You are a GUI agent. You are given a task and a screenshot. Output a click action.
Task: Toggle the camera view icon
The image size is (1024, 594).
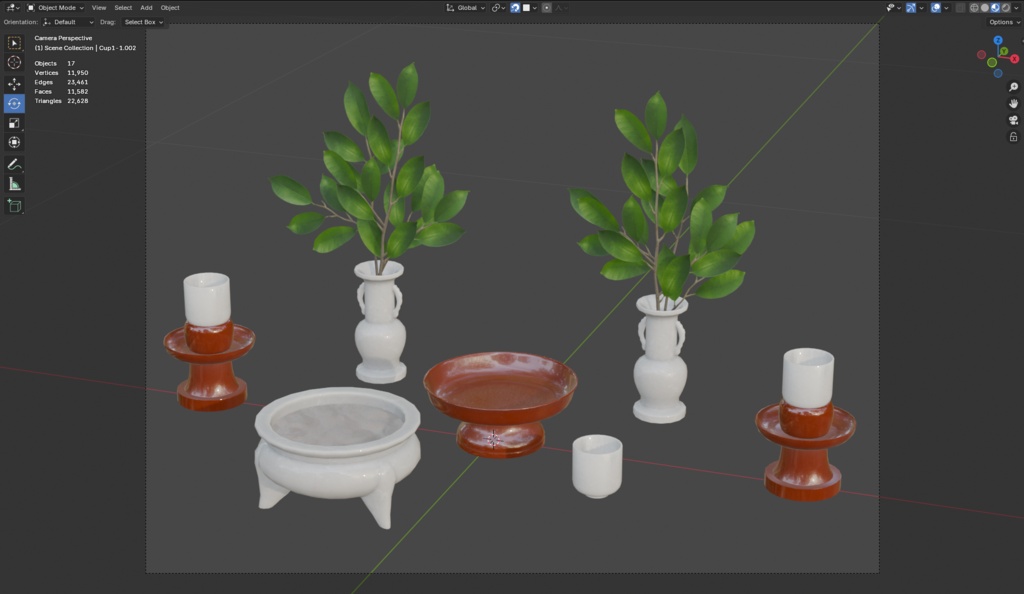1014,120
